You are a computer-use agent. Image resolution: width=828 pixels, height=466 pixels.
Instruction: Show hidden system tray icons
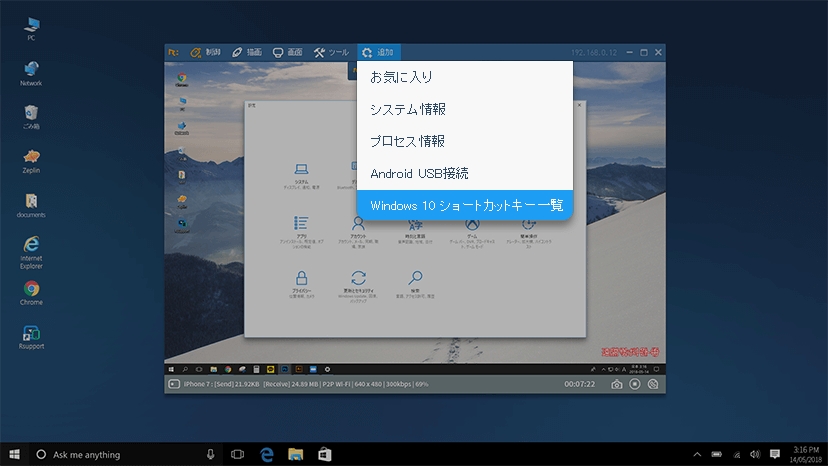697,454
